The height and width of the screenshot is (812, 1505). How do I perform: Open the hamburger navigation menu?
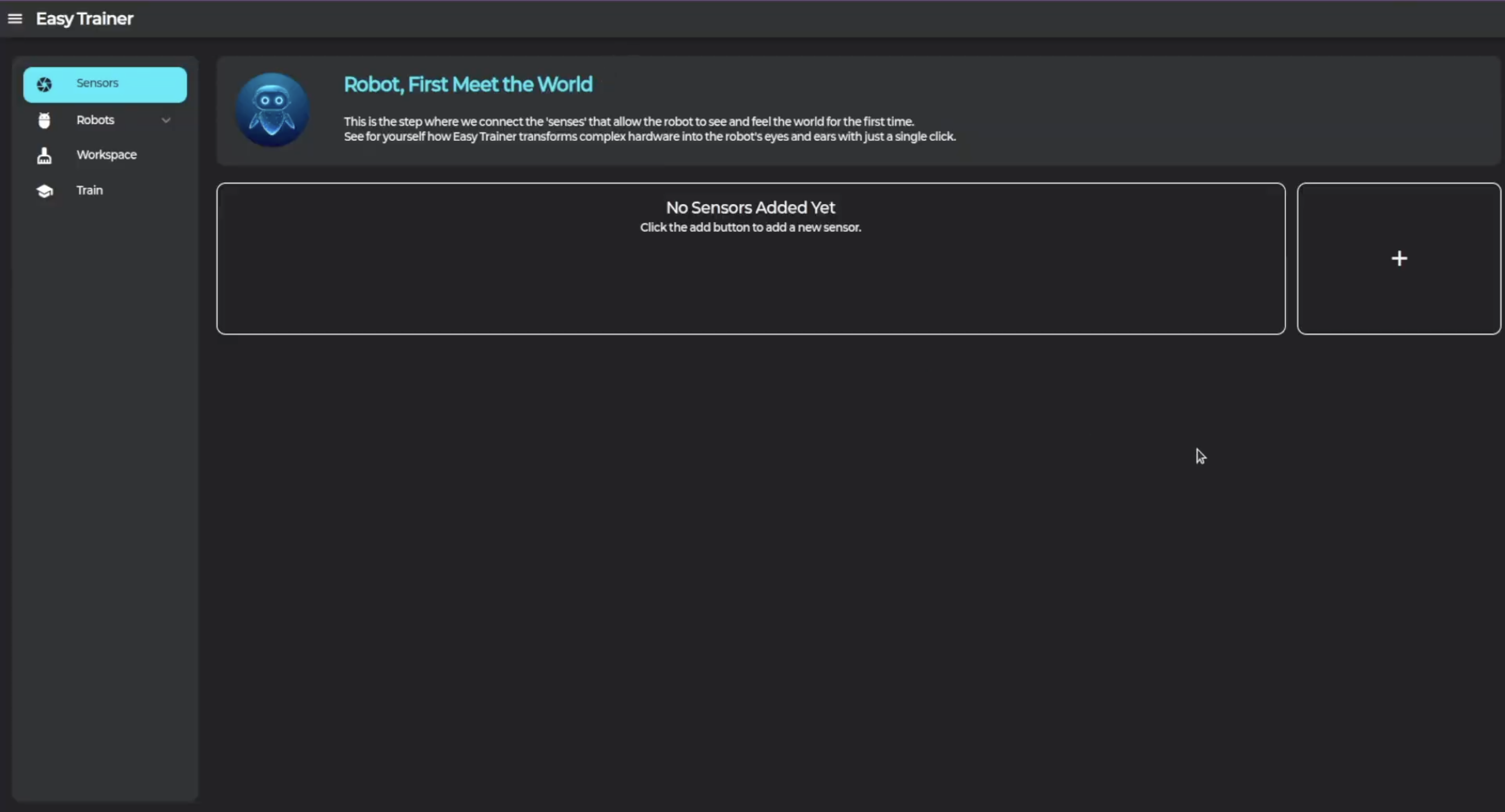[14, 19]
